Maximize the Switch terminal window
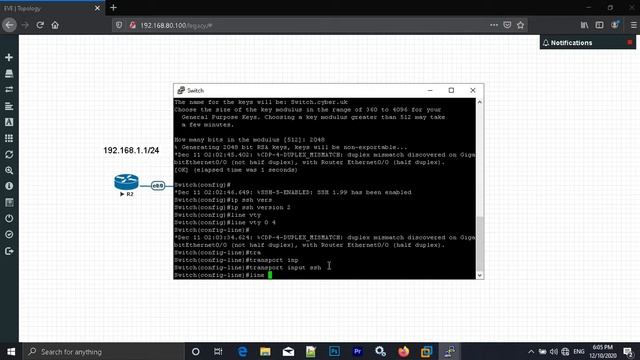 [x=451, y=90]
